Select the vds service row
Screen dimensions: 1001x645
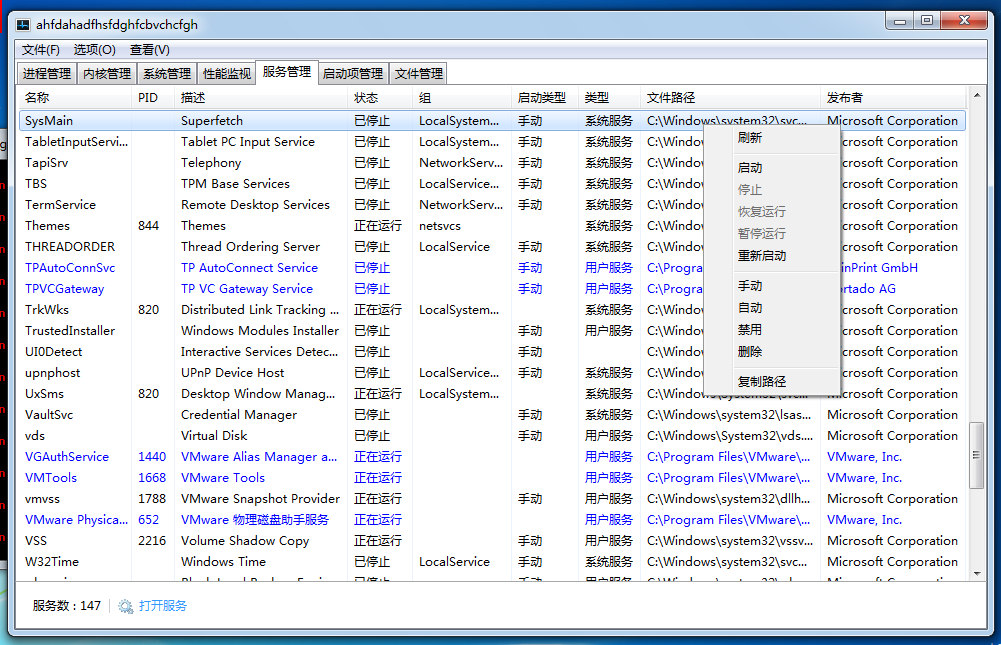click(x=492, y=436)
